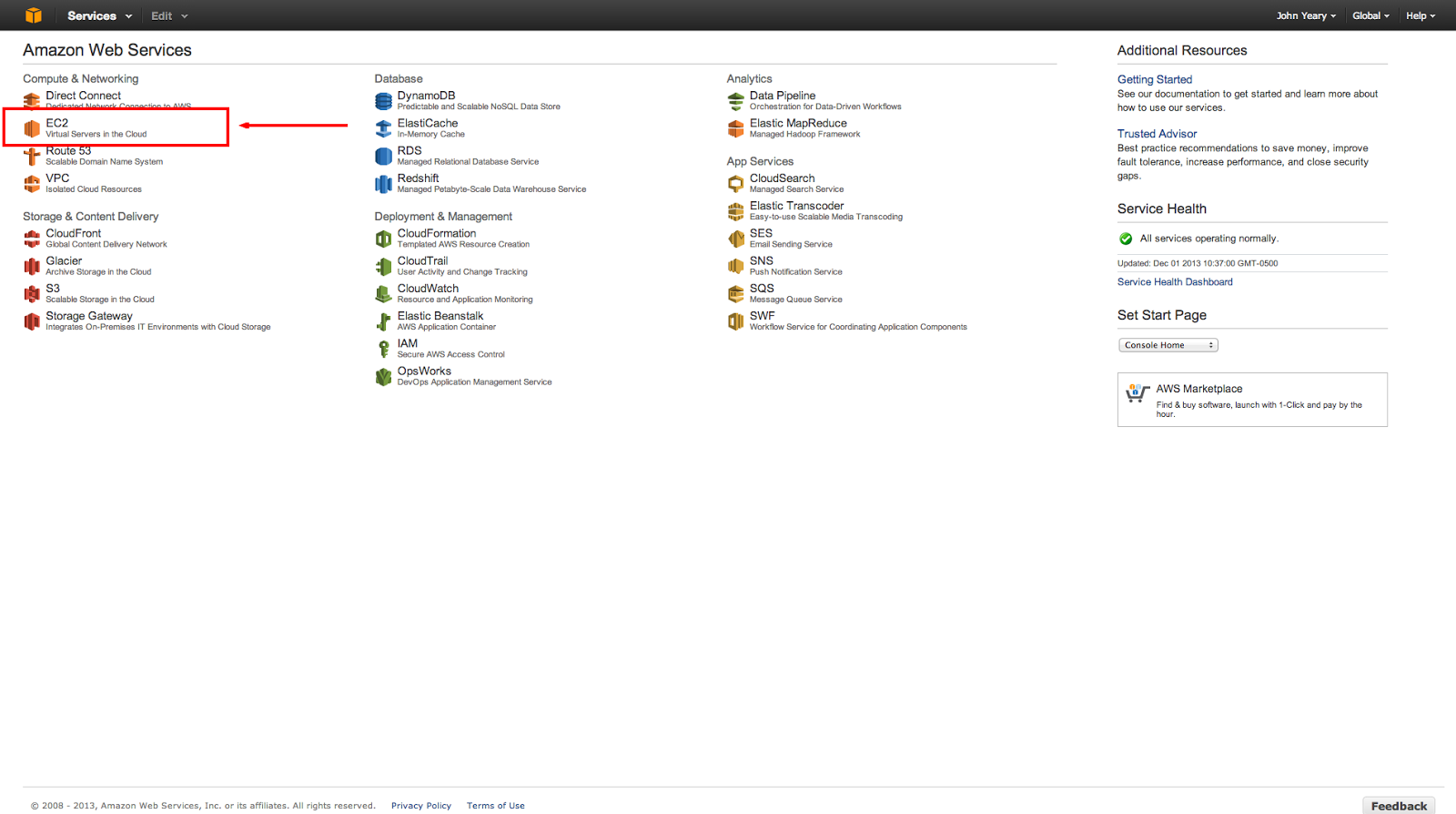Open the CloudFront text link
Screen dimensions: 1456x814
click(74, 233)
